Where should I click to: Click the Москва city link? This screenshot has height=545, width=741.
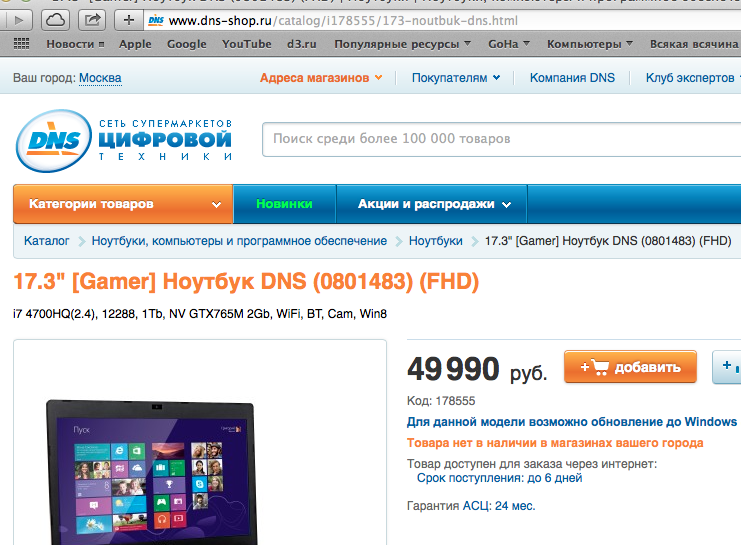click(100, 78)
